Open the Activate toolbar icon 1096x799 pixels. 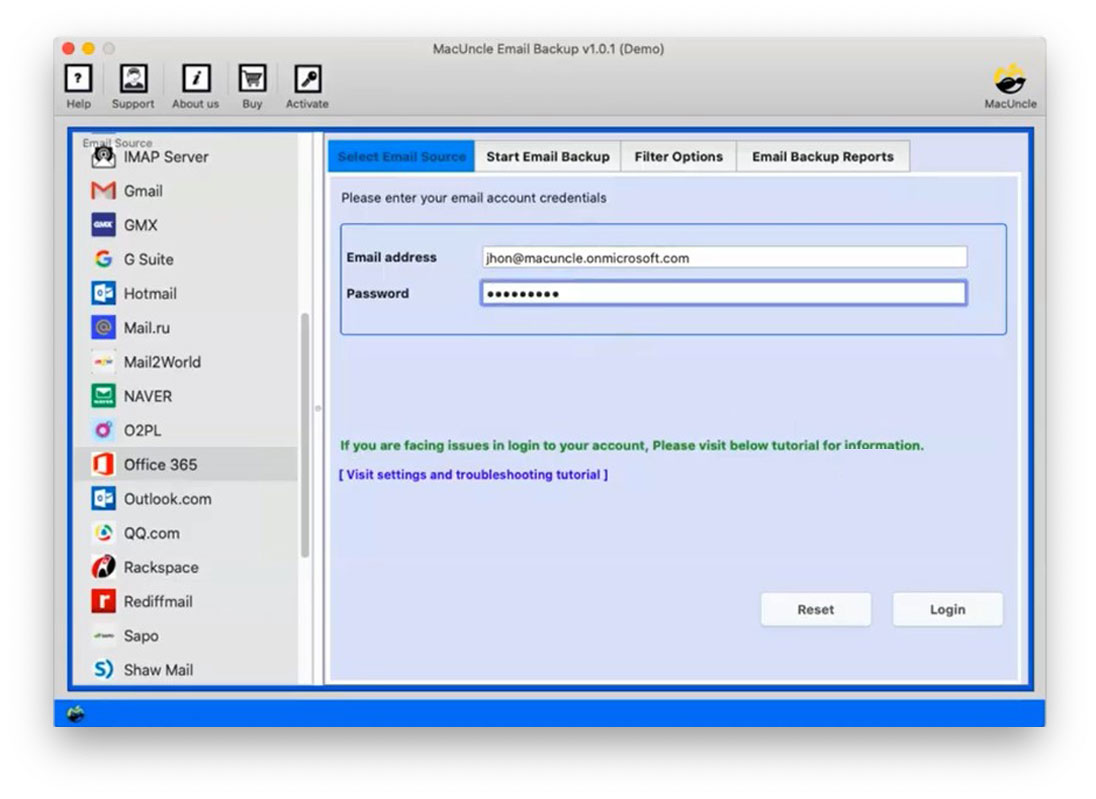tap(306, 80)
